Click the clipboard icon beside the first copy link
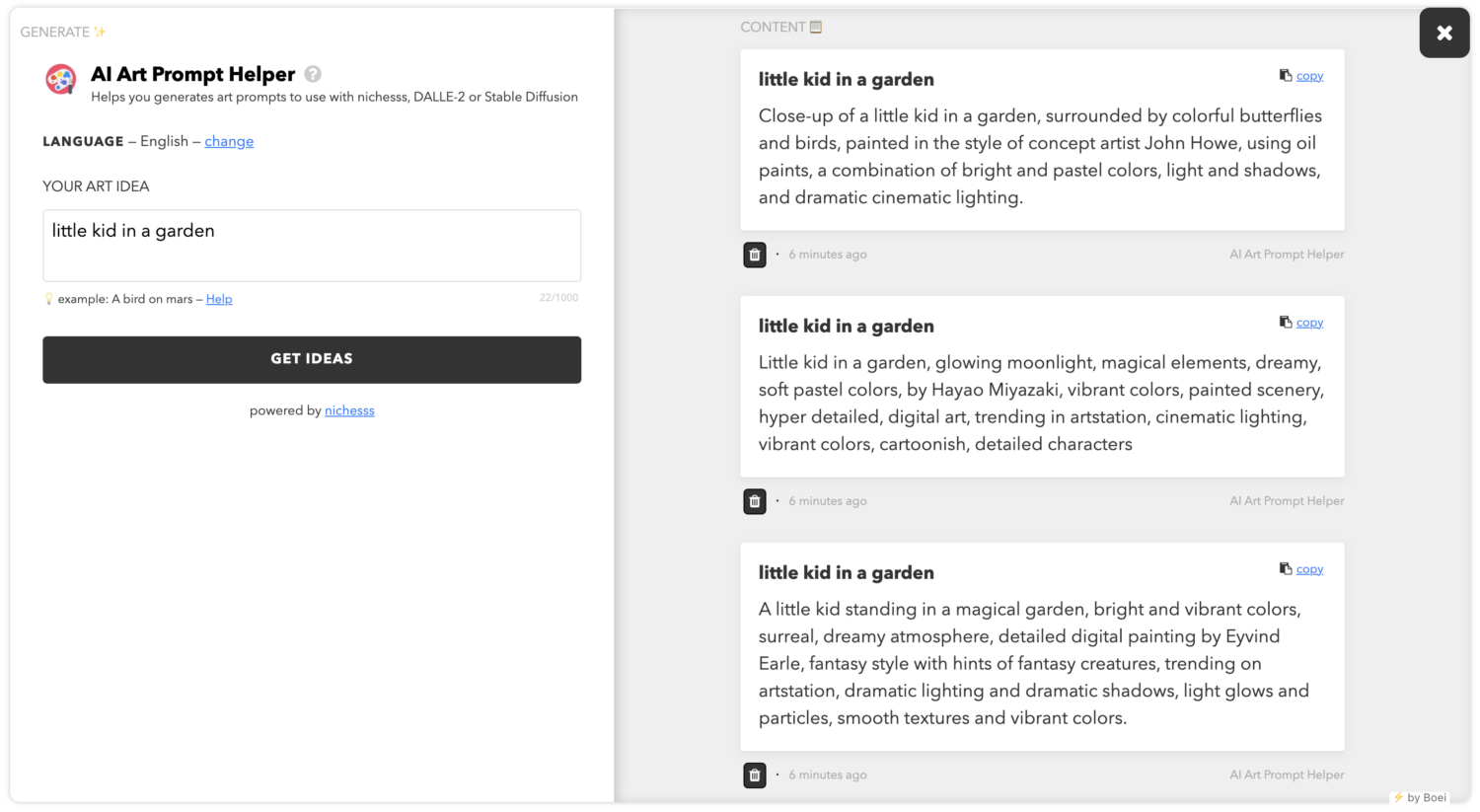 (1285, 74)
